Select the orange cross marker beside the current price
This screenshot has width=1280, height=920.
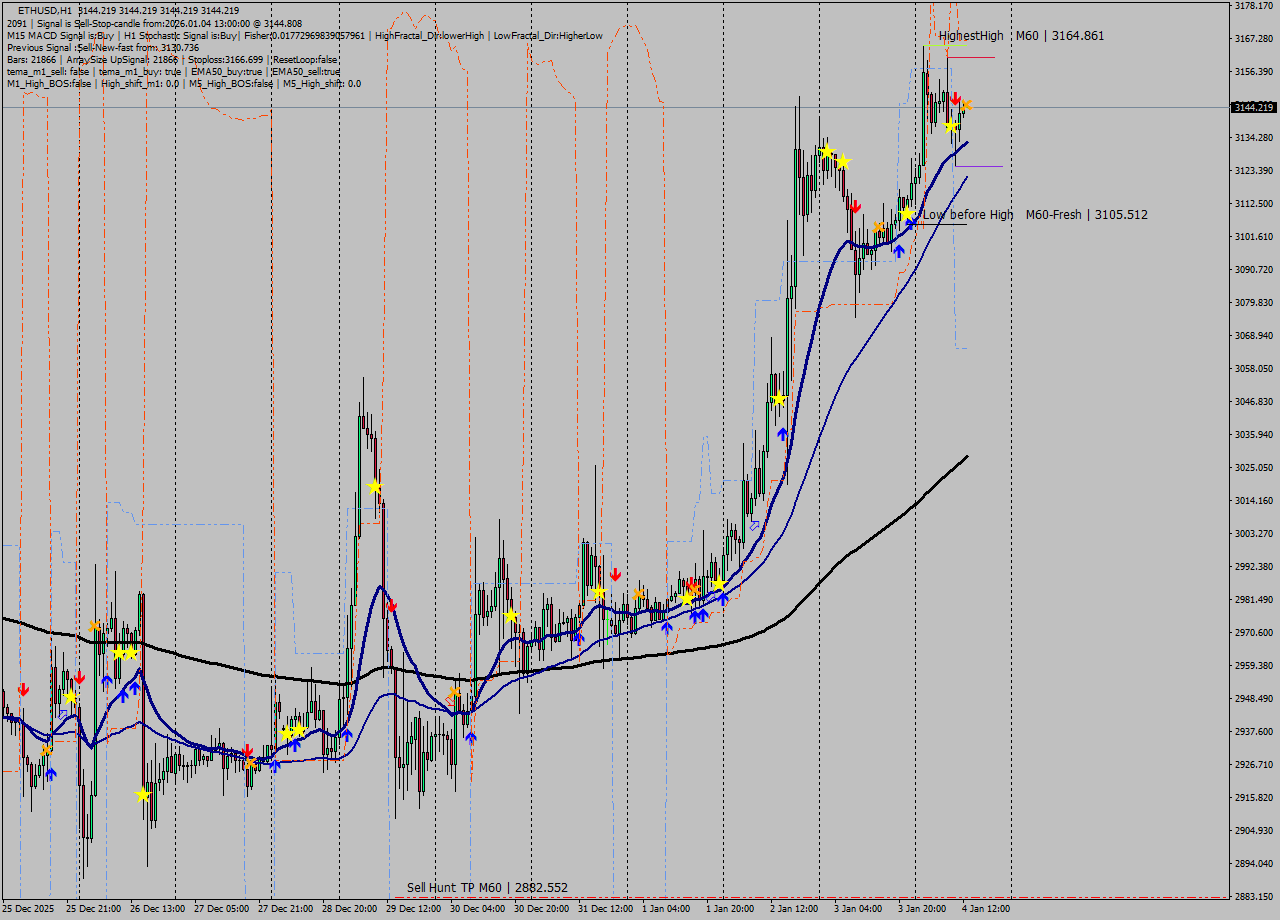point(967,106)
